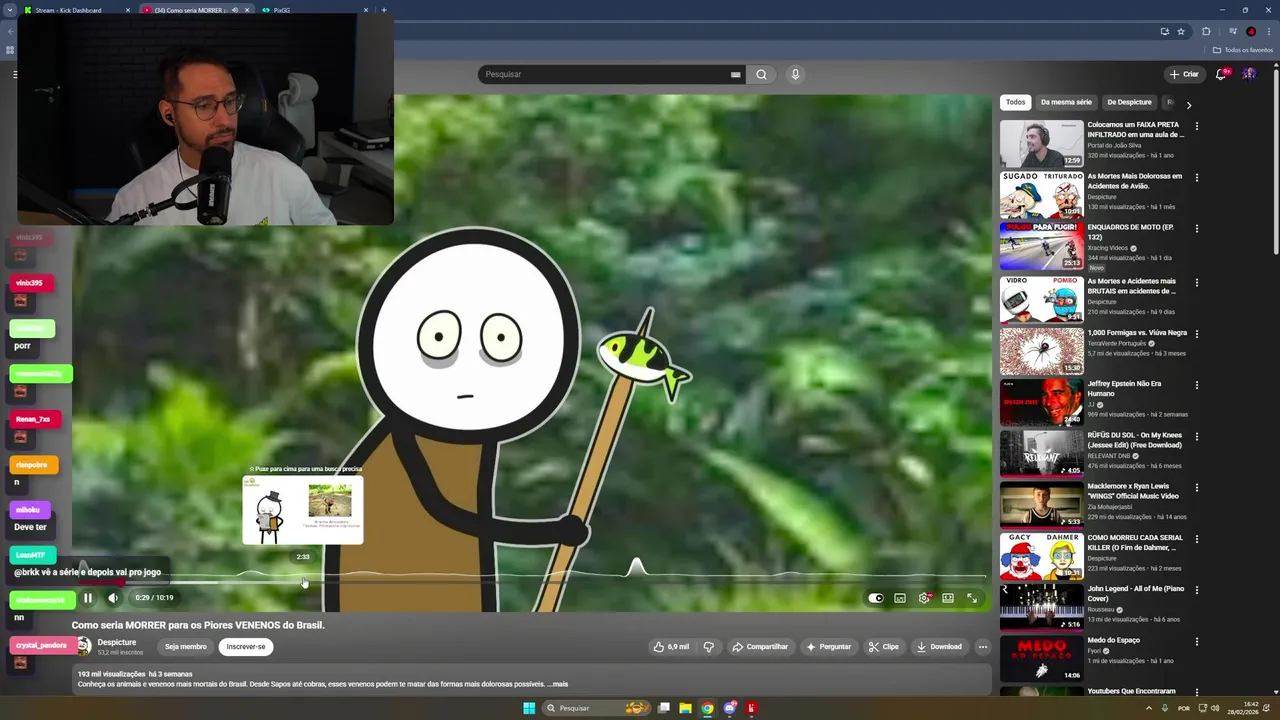Show hidden system tray icons chevron
This screenshot has width=1280, height=720.
1148,708
